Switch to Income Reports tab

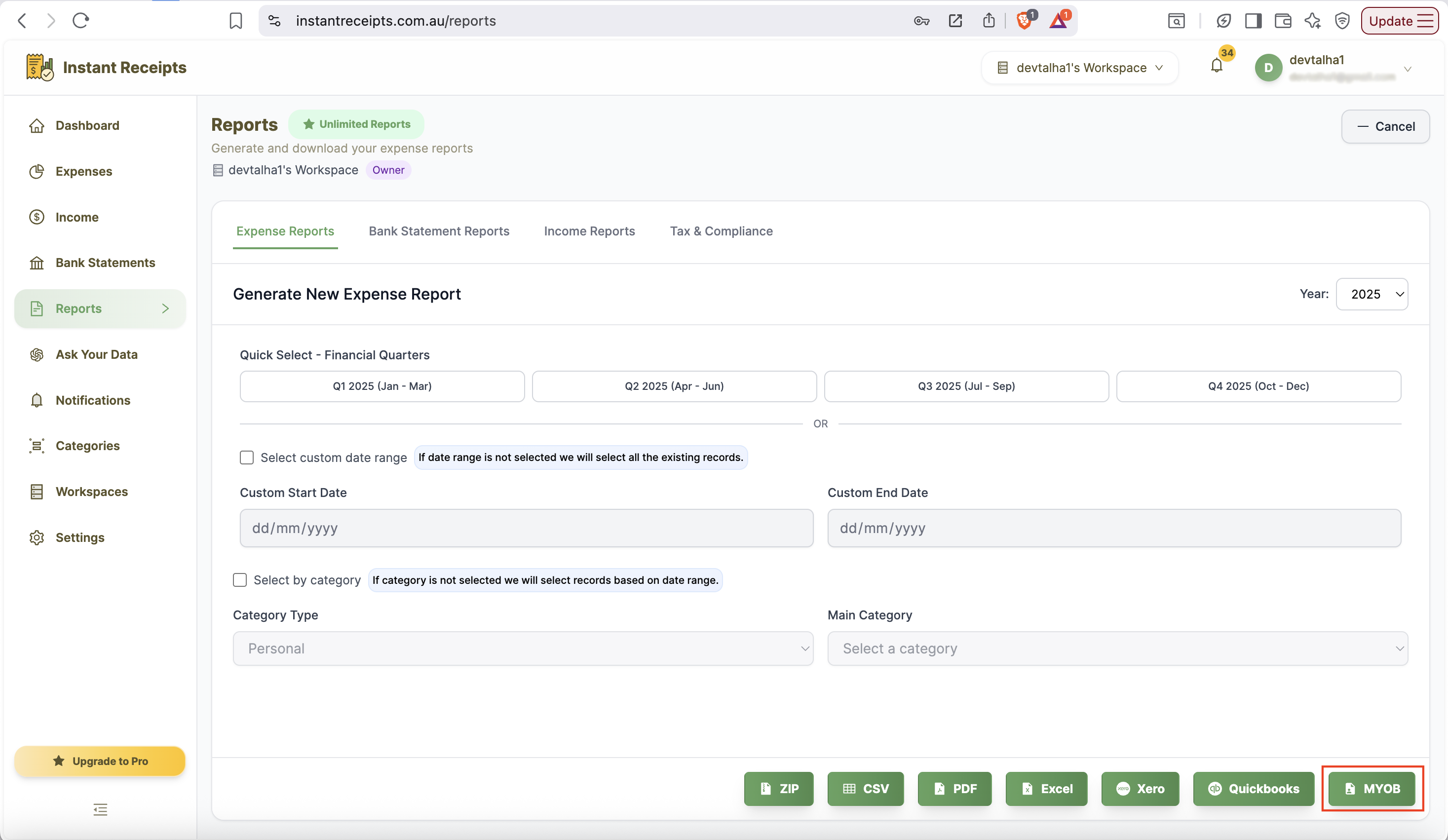(x=590, y=231)
